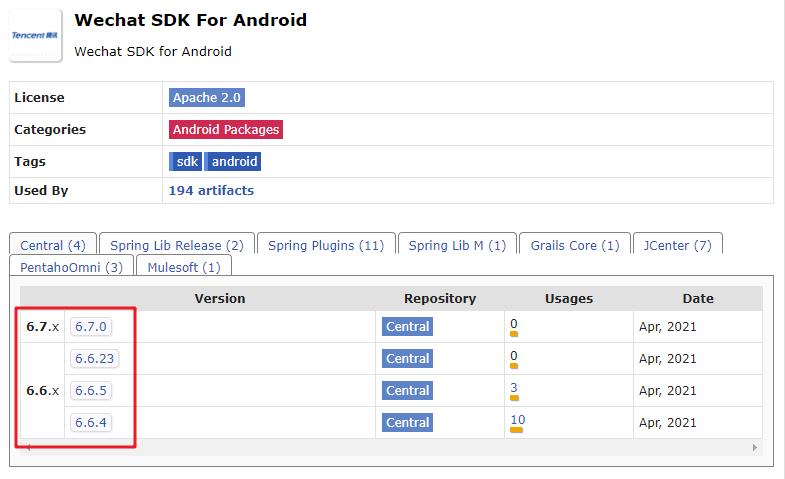The height and width of the screenshot is (479, 785).
Task: Switch to the JCenter (7) tab
Action: 677,245
